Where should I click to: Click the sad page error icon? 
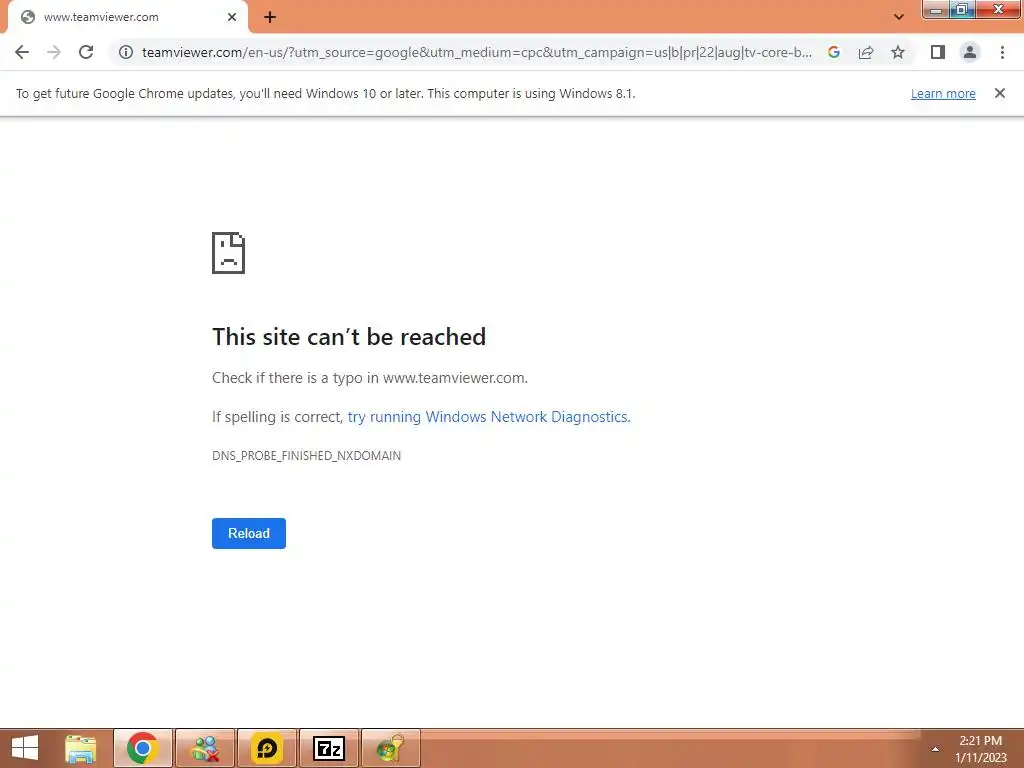click(229, 253)
